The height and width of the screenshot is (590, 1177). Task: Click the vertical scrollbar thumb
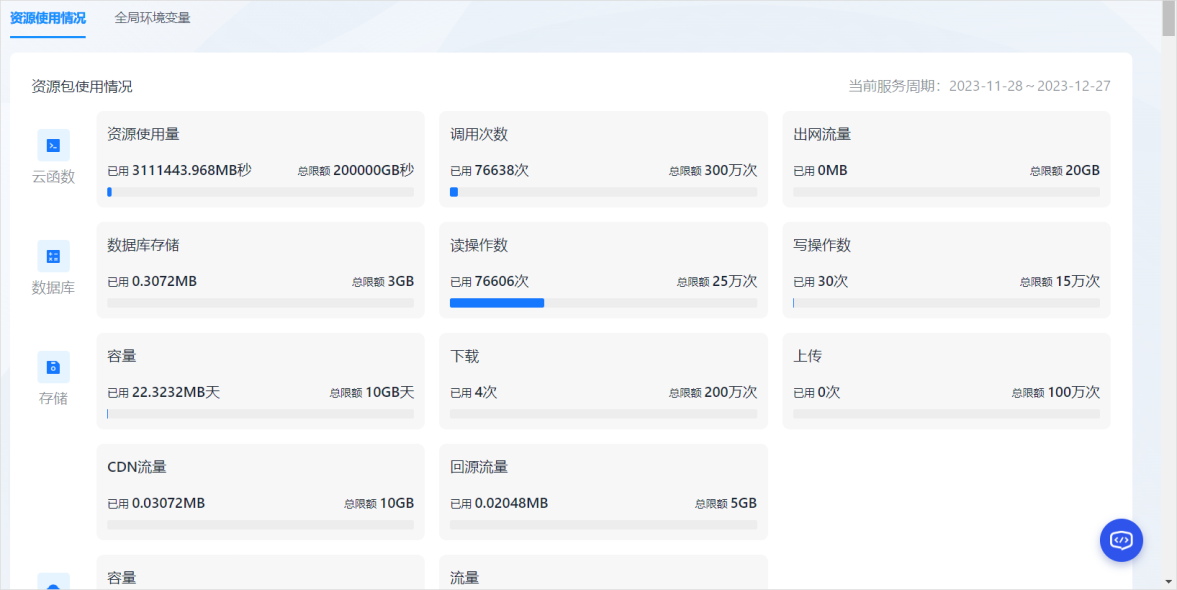(x=1169, y=18)
